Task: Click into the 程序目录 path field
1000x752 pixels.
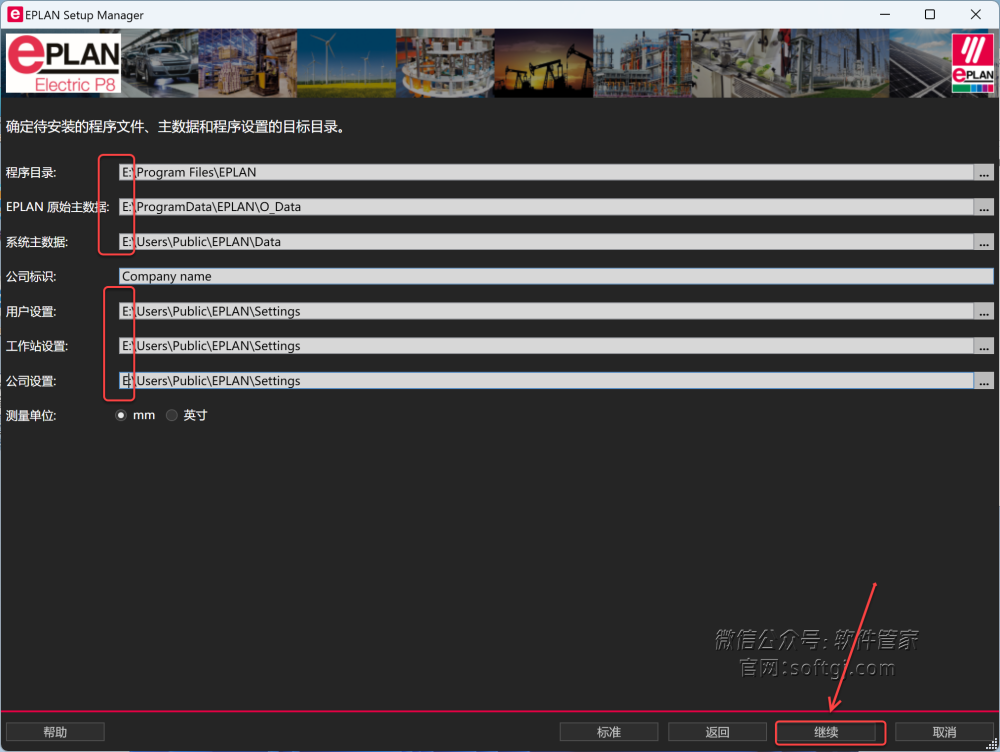Action: pos(545,172)
